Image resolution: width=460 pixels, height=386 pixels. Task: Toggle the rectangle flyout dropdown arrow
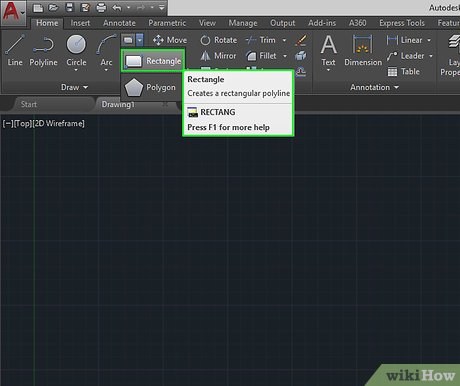pos(140,40)
